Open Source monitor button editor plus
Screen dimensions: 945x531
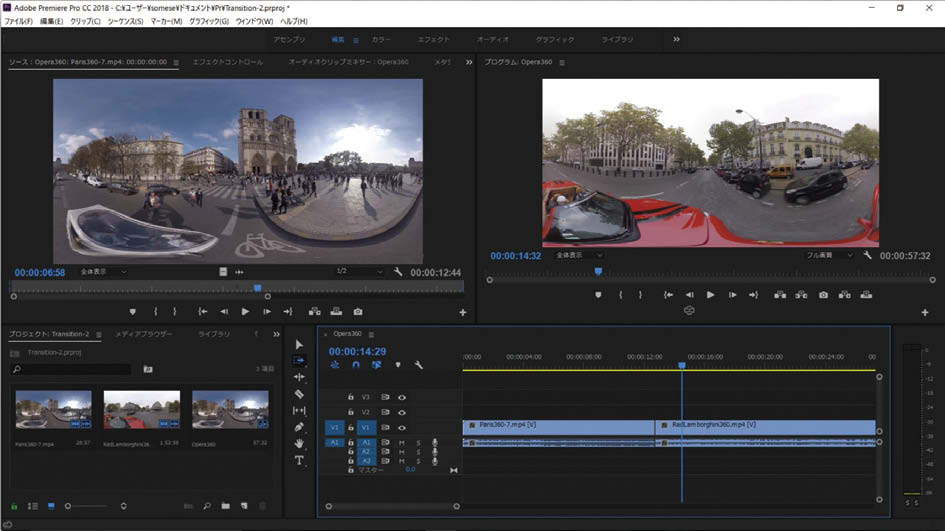tap(463, 312)
